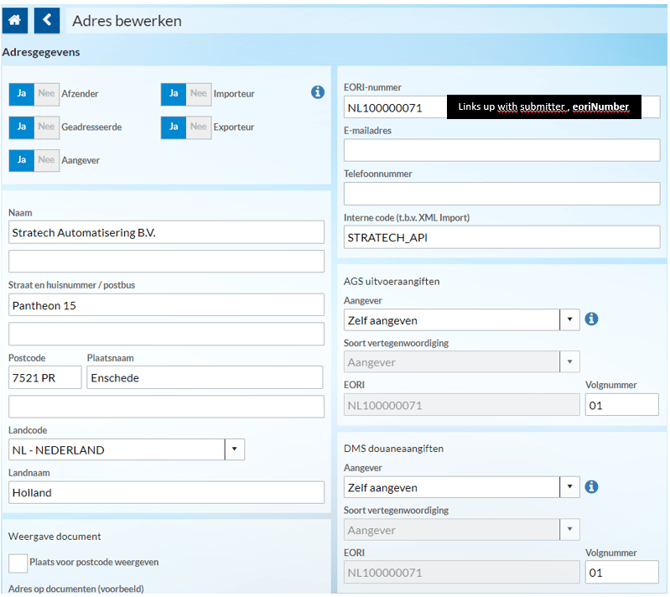This screenshot has width=670, height=597.
Task: Click the AGS uitvoeraangiften heading
Action: point(391,281)
